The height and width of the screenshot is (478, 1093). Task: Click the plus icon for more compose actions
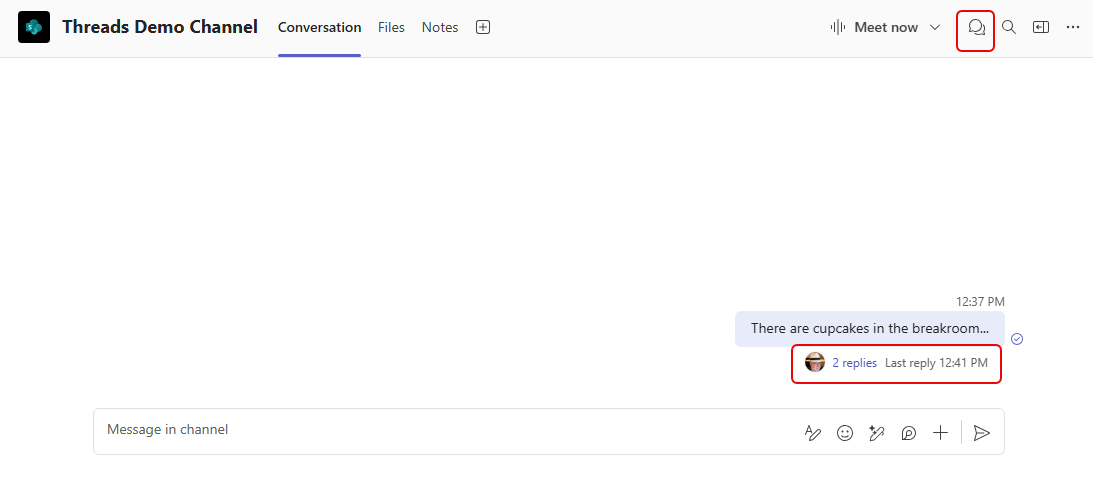coord(940,433)
